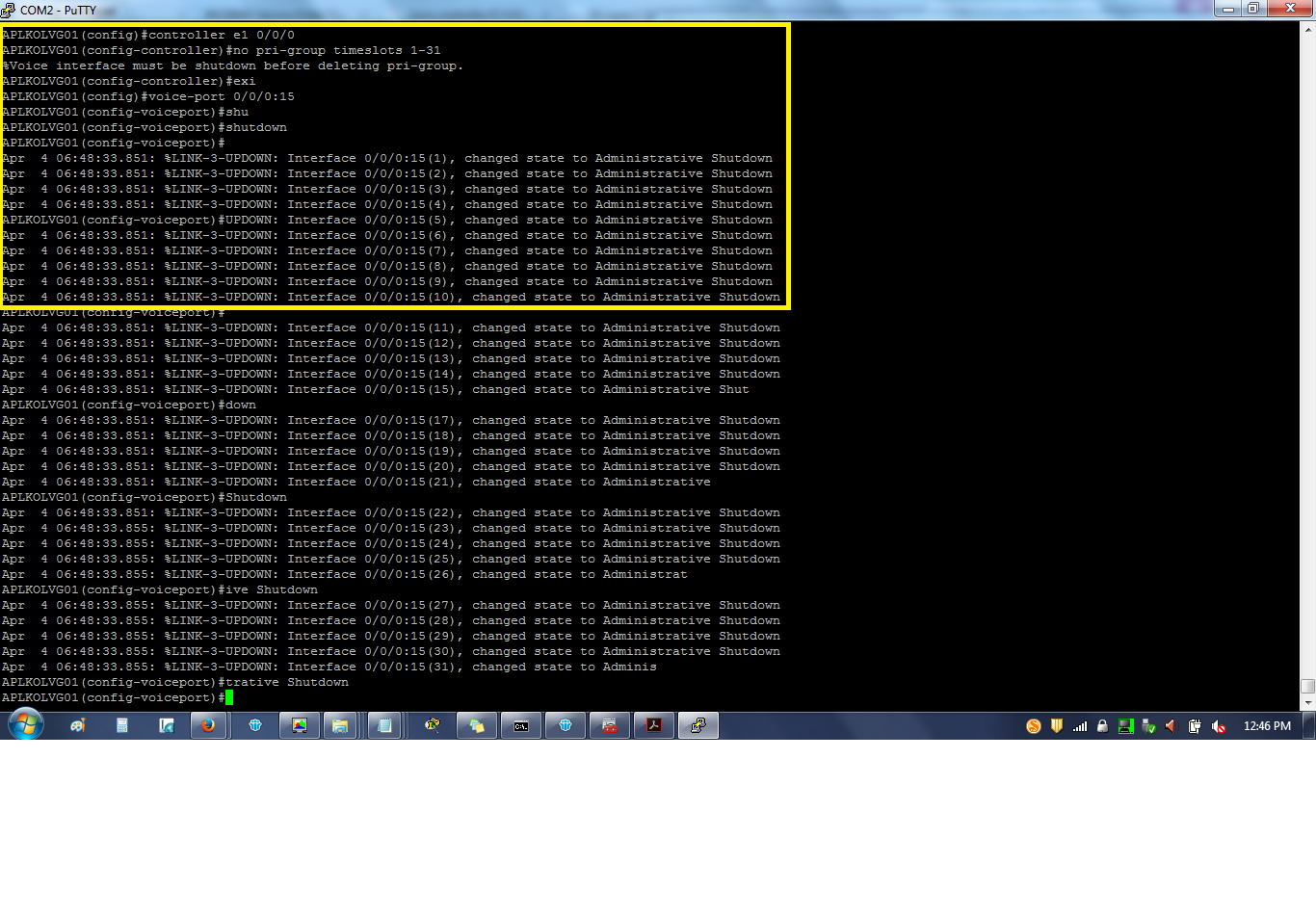Open Notepad from the taskbar
Image resolution: width=1316 pixels, height=916 pixels.
384,725
